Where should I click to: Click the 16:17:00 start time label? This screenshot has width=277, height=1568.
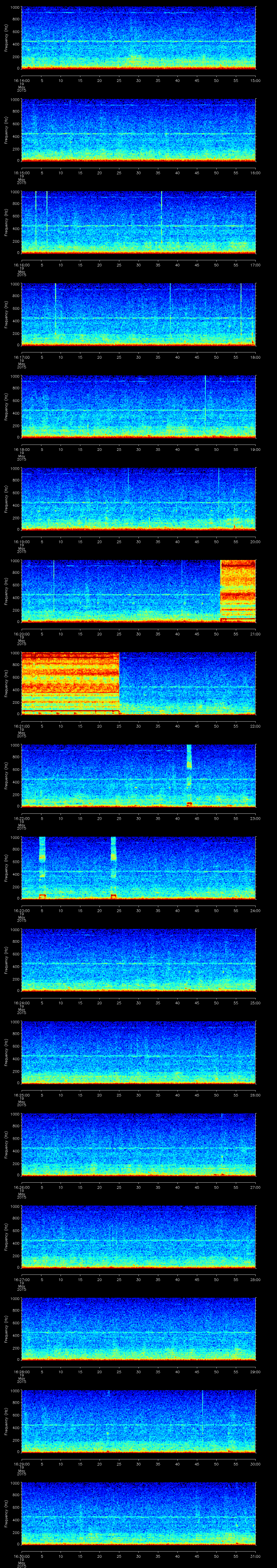(21, 357)
